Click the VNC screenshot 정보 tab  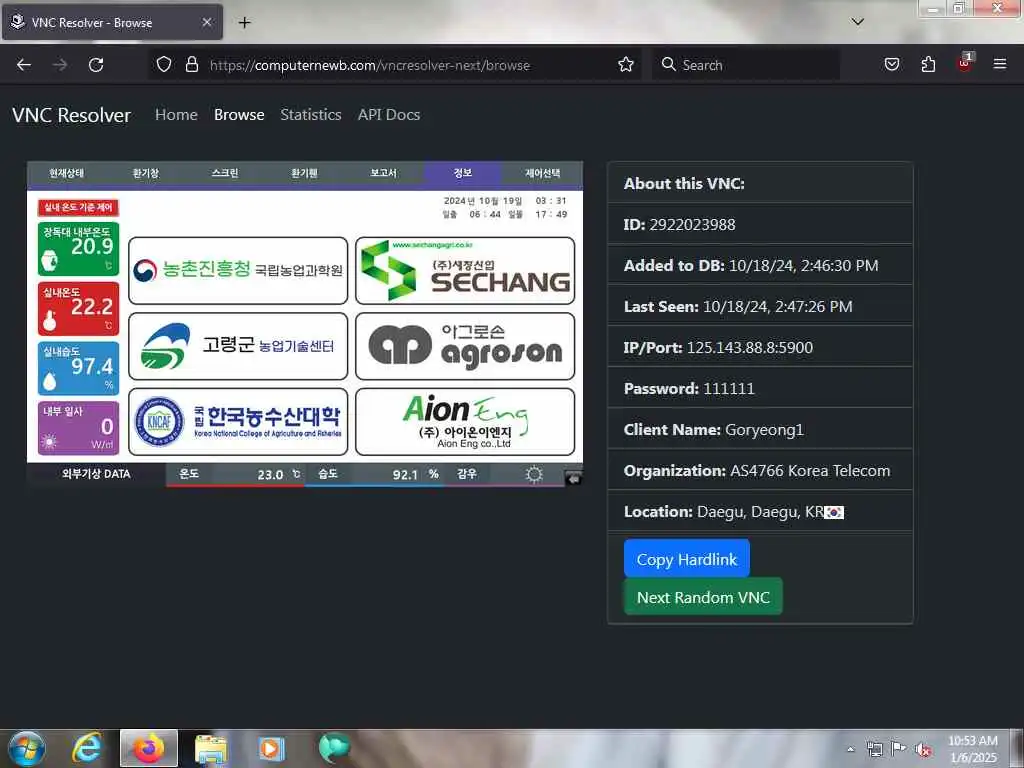pyautogui.click(x=462, y=173)
